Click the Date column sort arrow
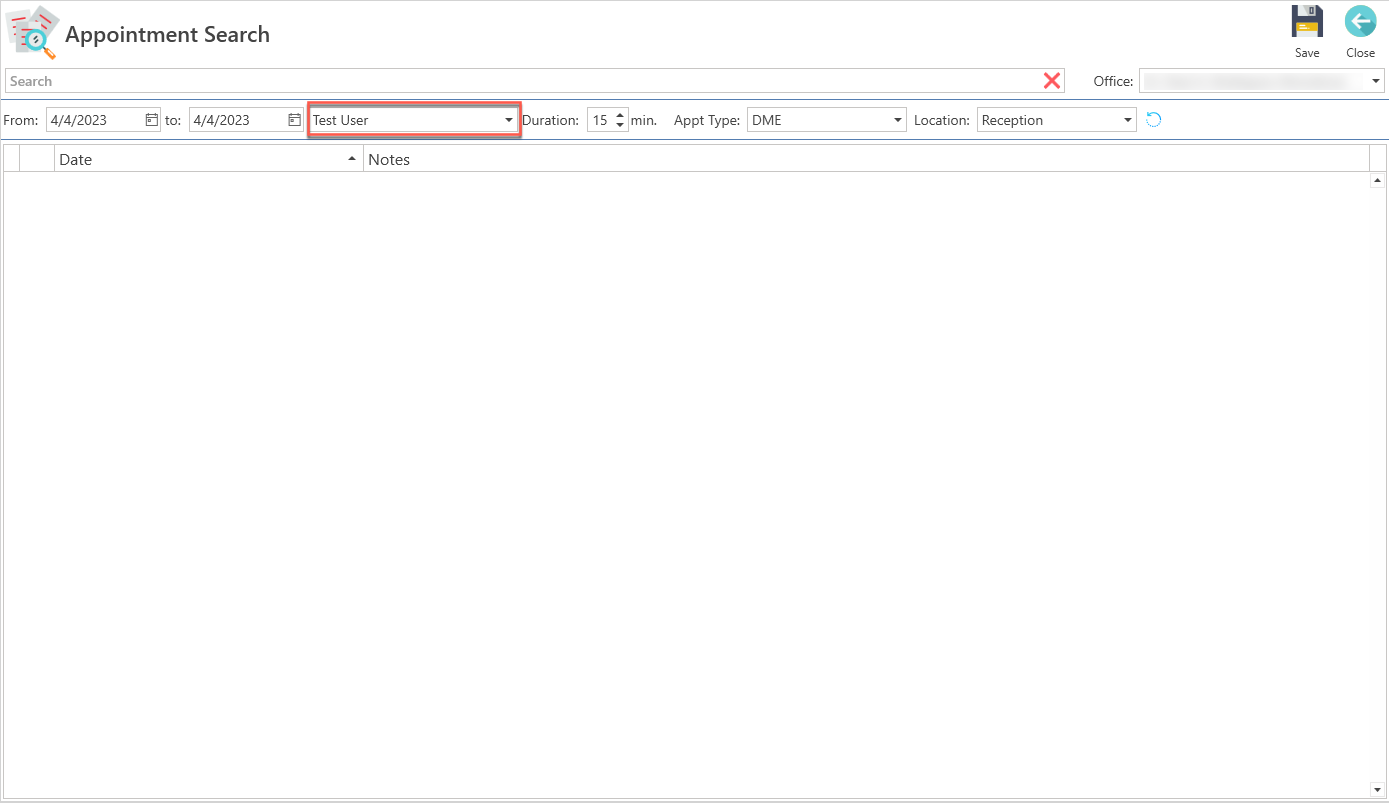 click(x=351, y=159)
